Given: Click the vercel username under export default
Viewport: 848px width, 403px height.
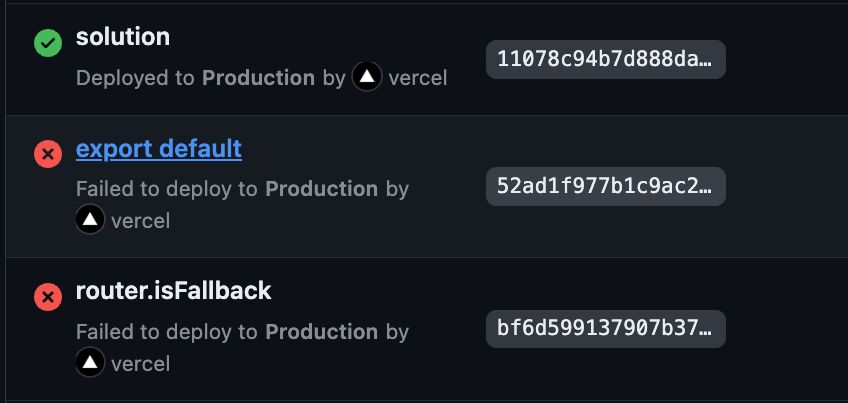Looking at the screenshot, I should pos(141,221).
